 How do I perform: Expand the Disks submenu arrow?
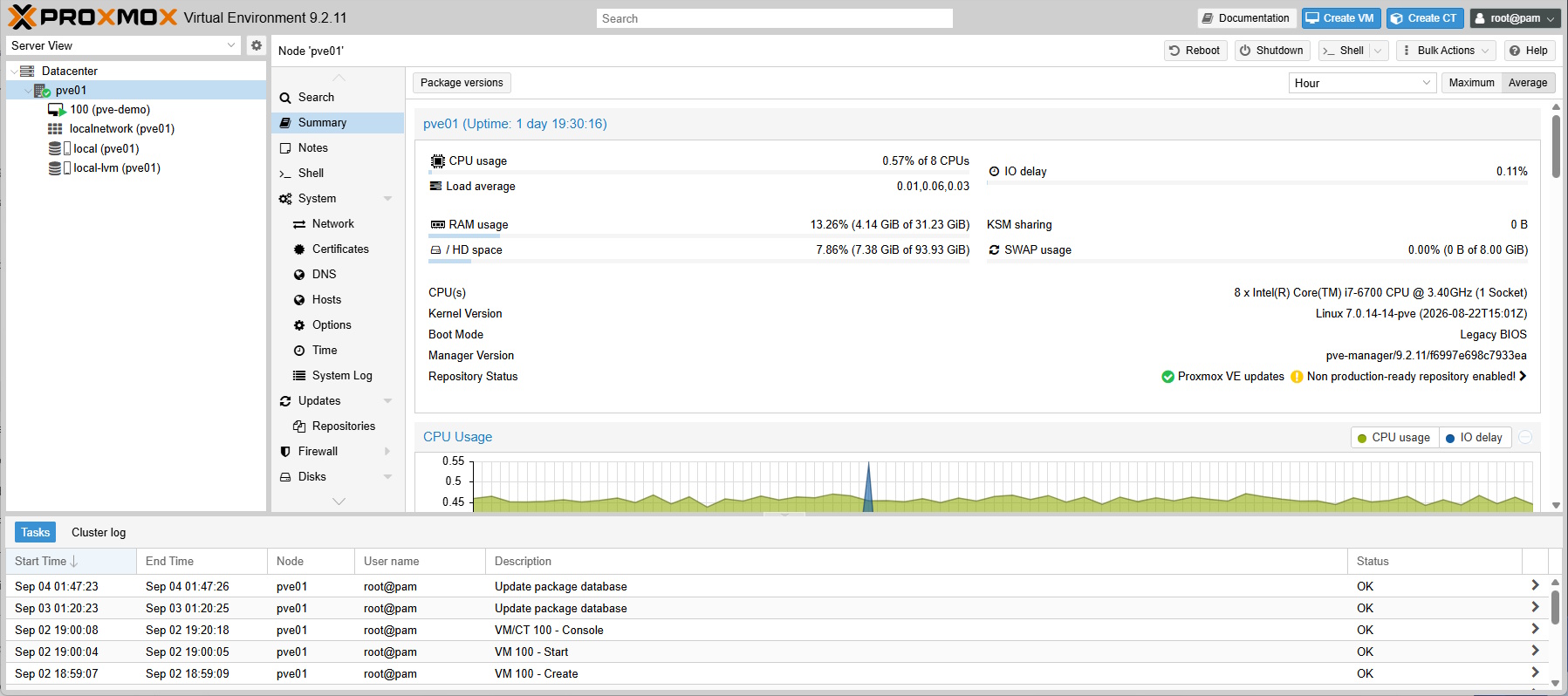click(387, 477)
